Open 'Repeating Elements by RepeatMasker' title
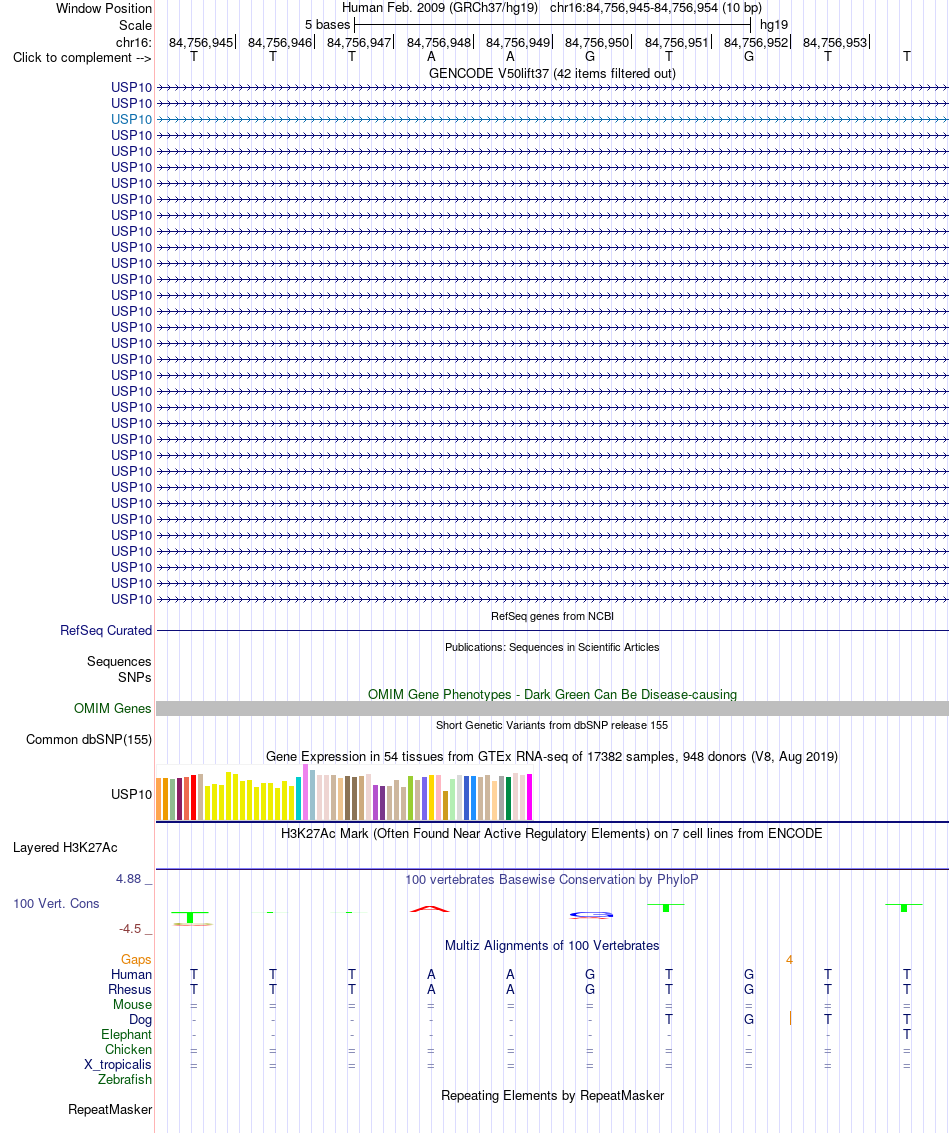950x1133 pixels. point(552,1096)
